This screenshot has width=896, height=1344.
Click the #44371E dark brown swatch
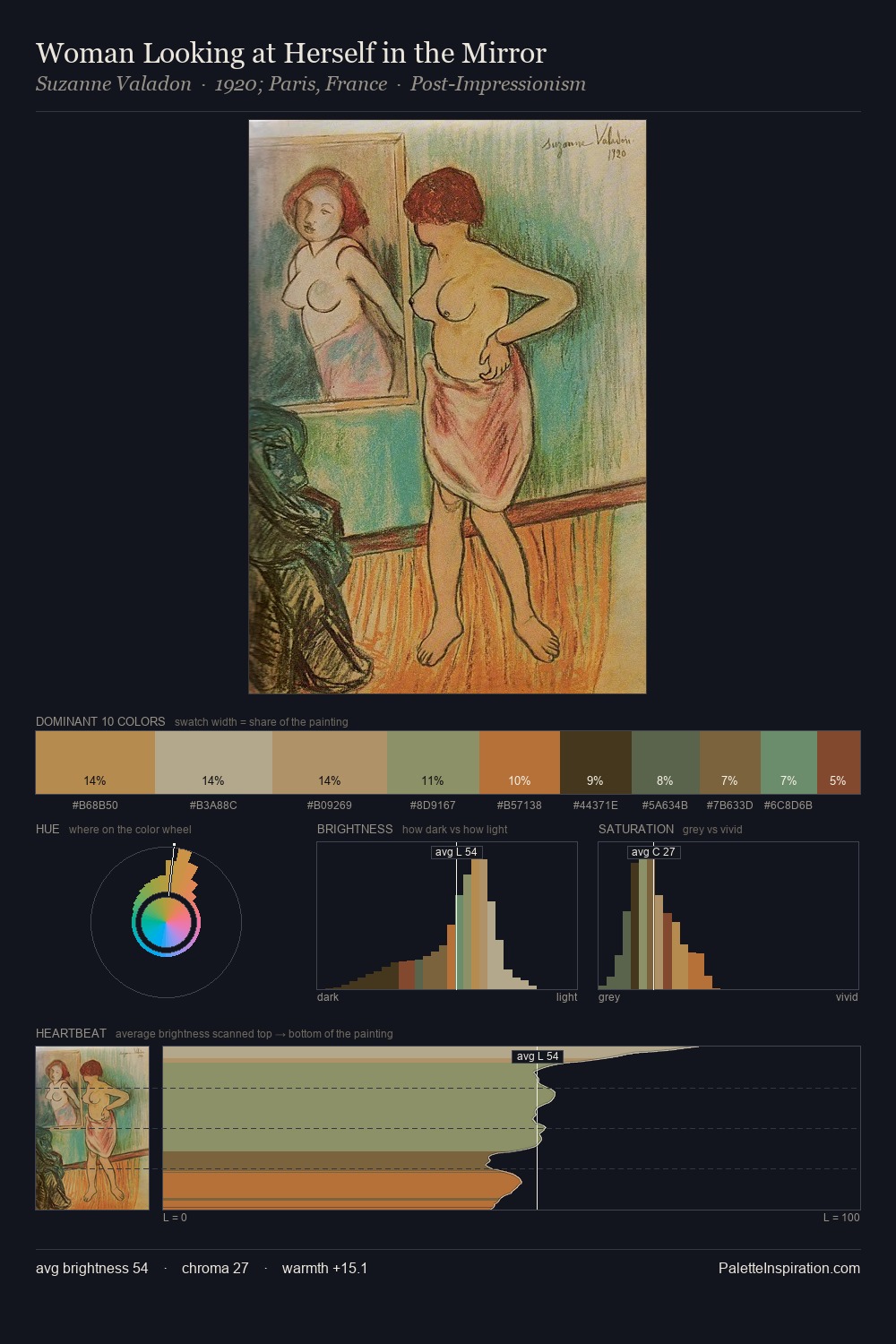(596, 762)
